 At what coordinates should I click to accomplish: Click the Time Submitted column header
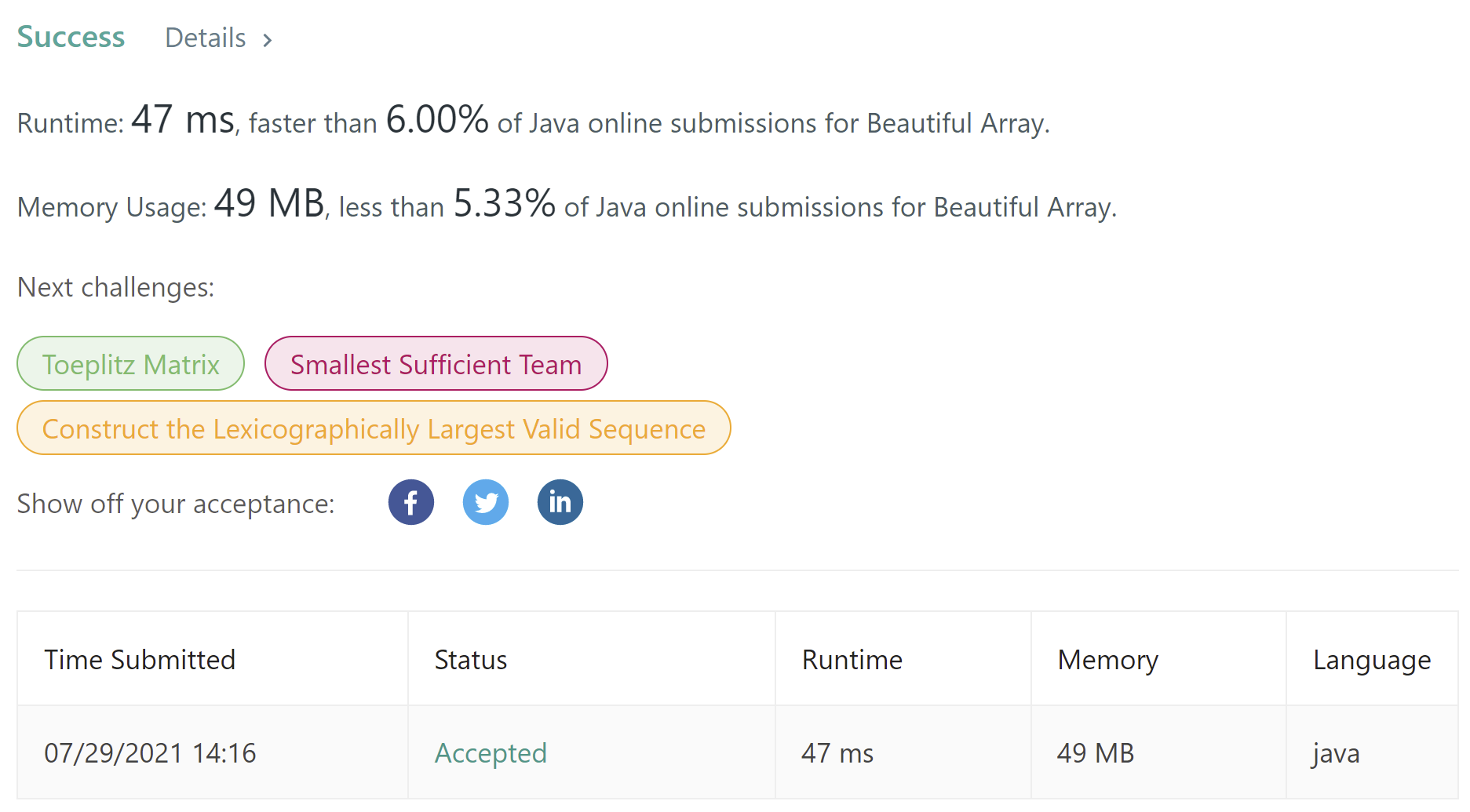click(140, 660)
